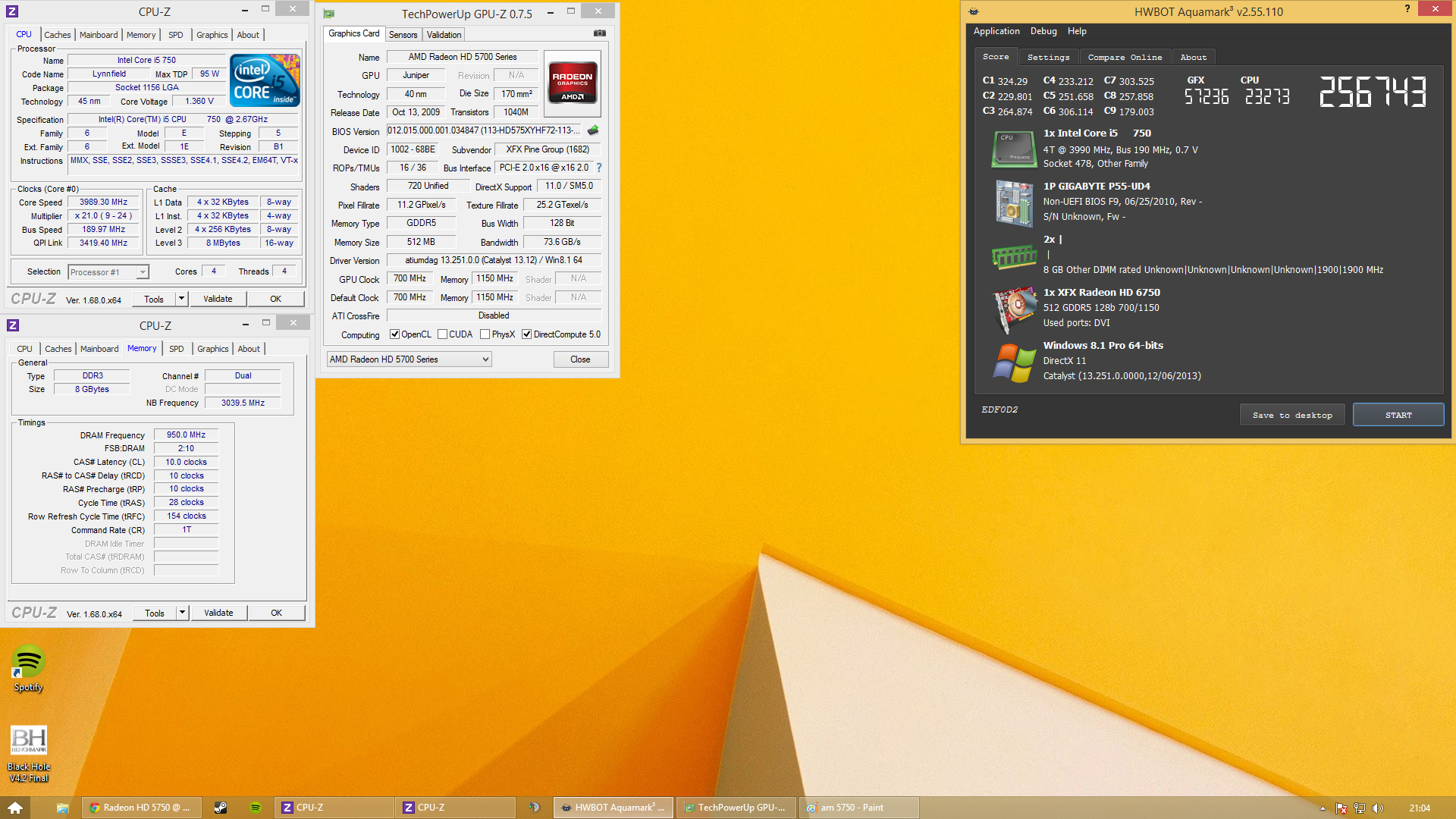The width and height of the screenshot is (1456, 819).
Task: Open the Graphics tab in top CPU-Z
Action: [212, 35]
